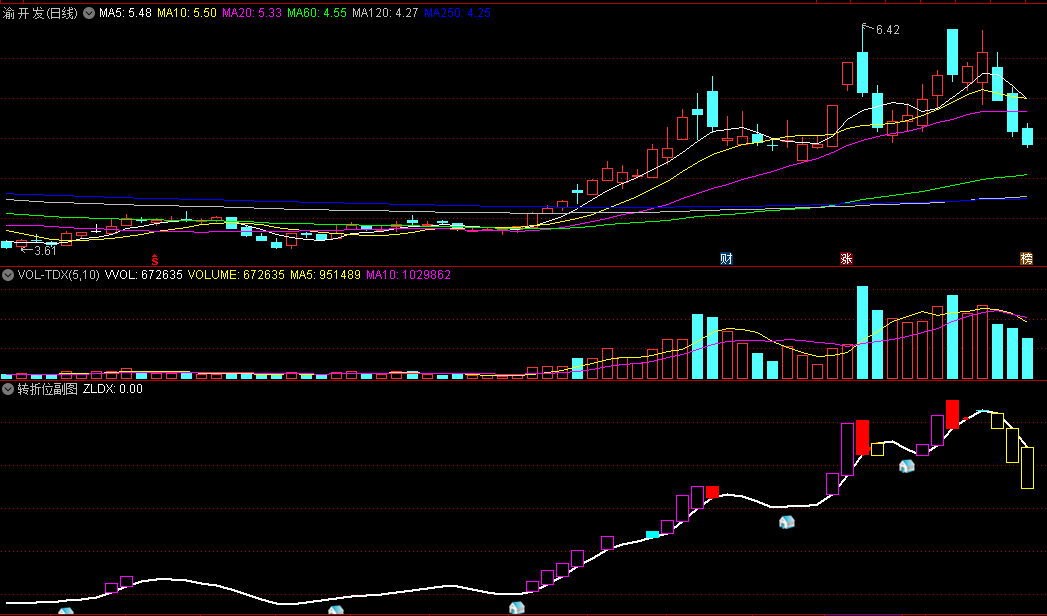This screenshot has width=1047, height=616.
Task: Click house icon below the first red indicator bar
Action: [787, 522]
